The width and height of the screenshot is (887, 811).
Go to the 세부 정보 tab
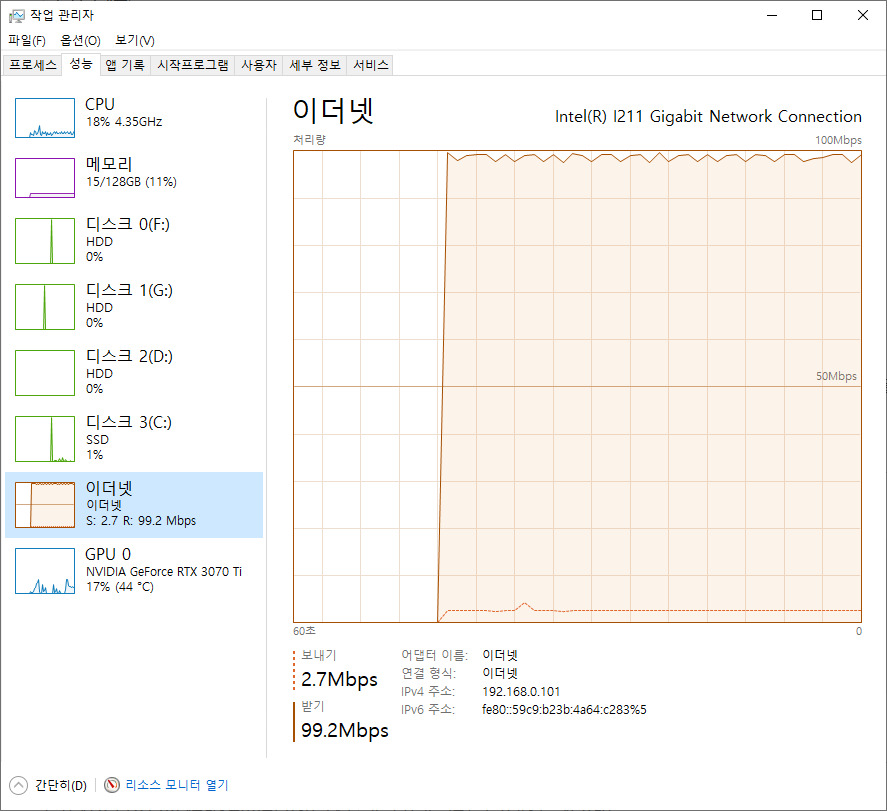315,65
